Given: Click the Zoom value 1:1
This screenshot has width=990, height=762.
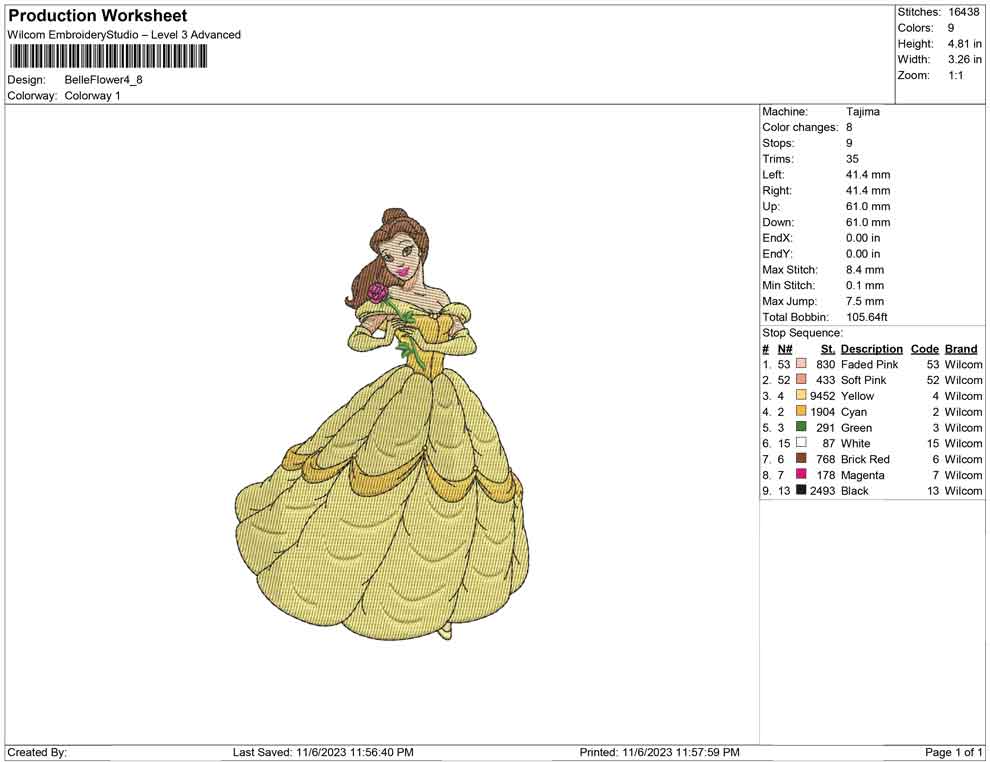Looking at the screenshot, I should (955, 75).
